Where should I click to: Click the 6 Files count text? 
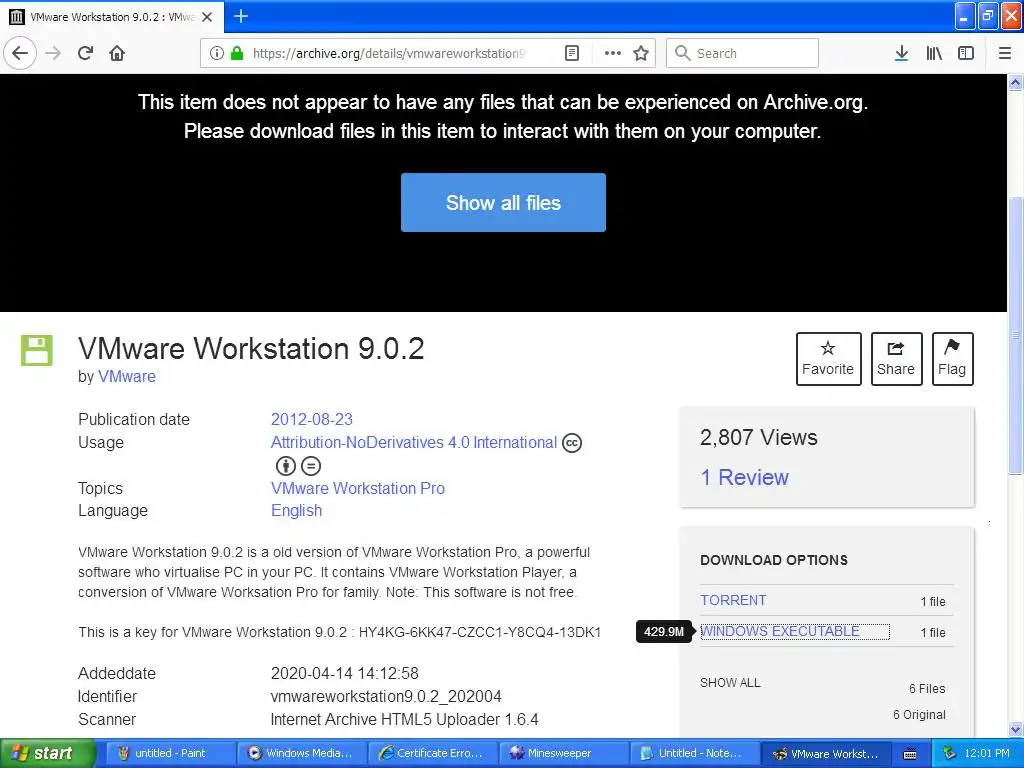click(927, 689)
